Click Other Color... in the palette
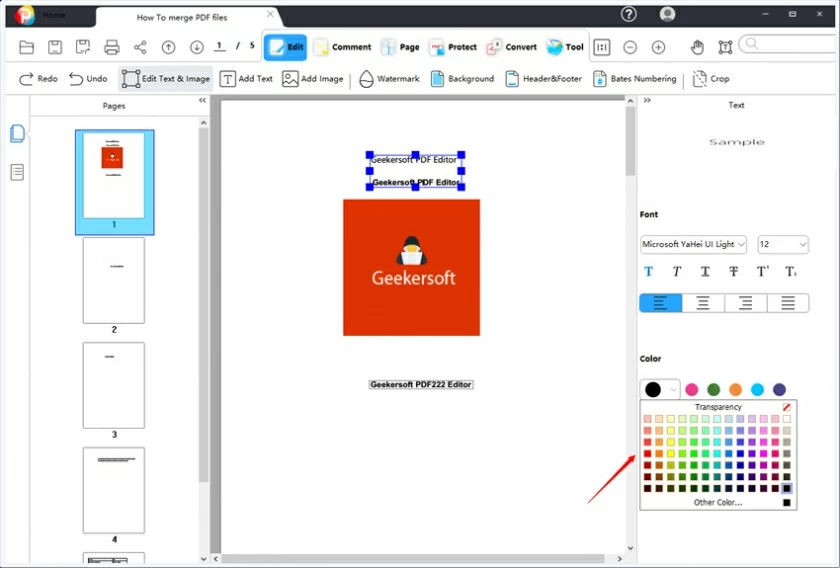 pyautogui.click(x=718, y=503)
